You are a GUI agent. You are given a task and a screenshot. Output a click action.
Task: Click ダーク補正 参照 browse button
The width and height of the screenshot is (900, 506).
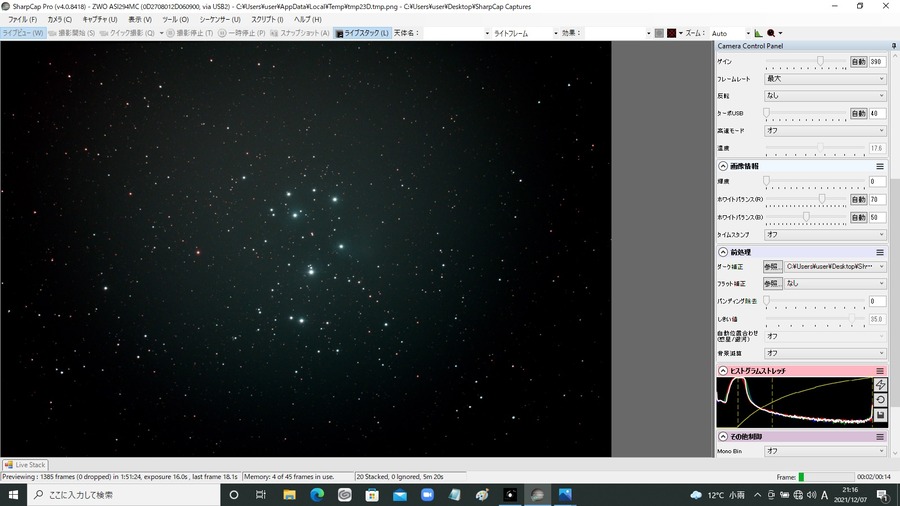[x=773, y=267]
